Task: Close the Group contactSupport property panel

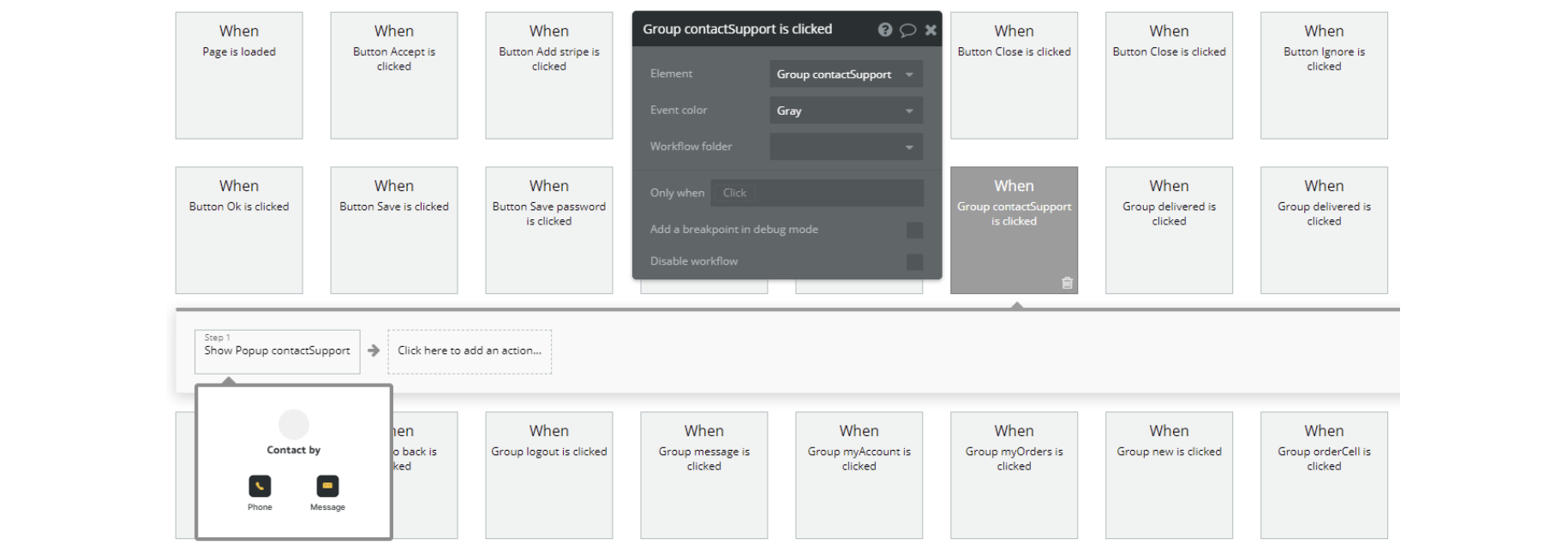Action: [x=931, y=30]
